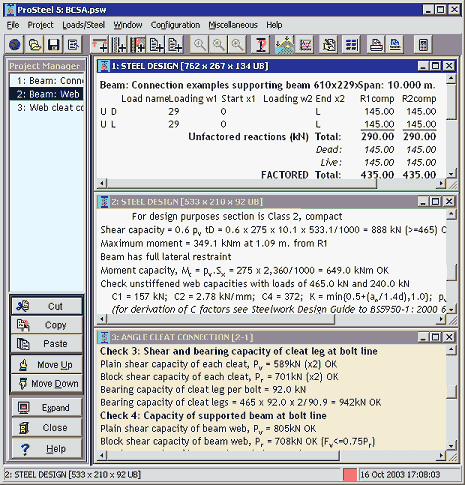Click the Move Up button
The image size is (465, 485).
click(x=47, y=365)
